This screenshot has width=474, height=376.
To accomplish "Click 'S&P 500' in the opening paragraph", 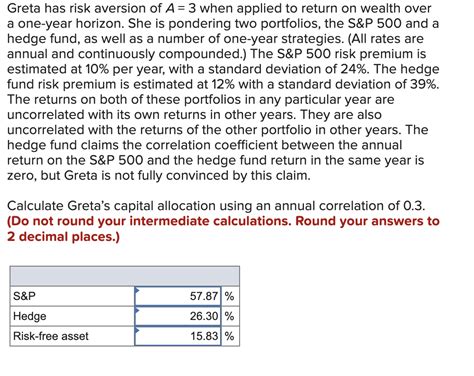I will coord(375,24).
